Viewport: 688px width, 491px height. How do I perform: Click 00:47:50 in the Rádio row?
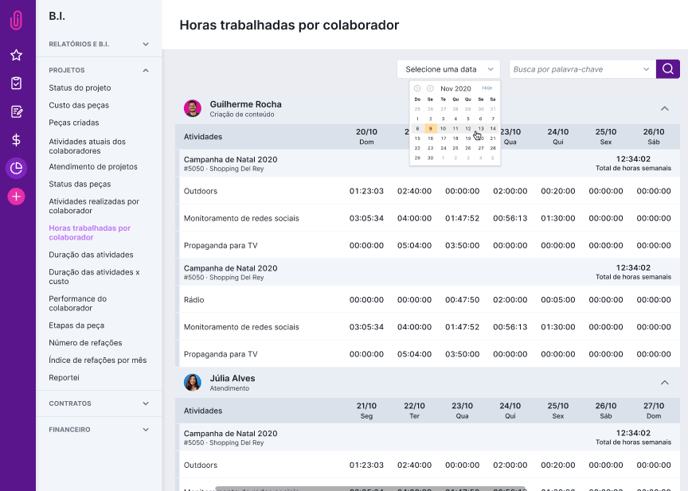(462, 300)
